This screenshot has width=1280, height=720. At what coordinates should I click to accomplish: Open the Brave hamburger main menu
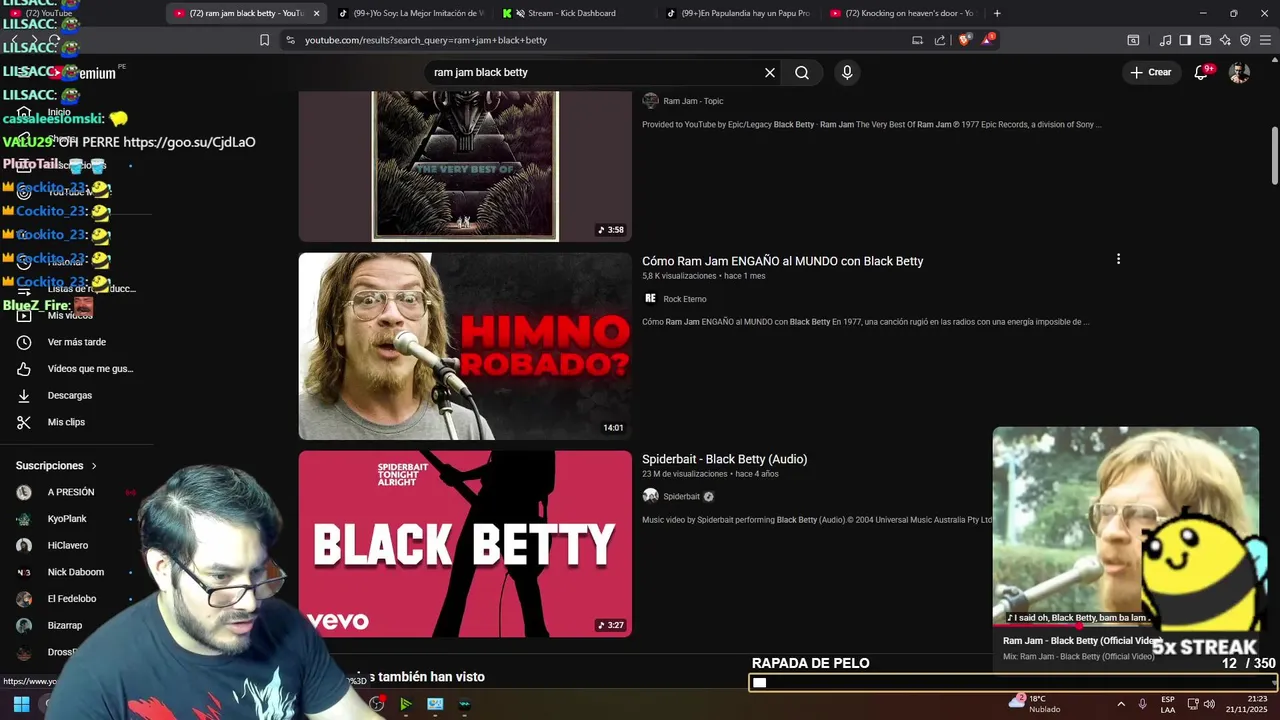[1266, 40]
